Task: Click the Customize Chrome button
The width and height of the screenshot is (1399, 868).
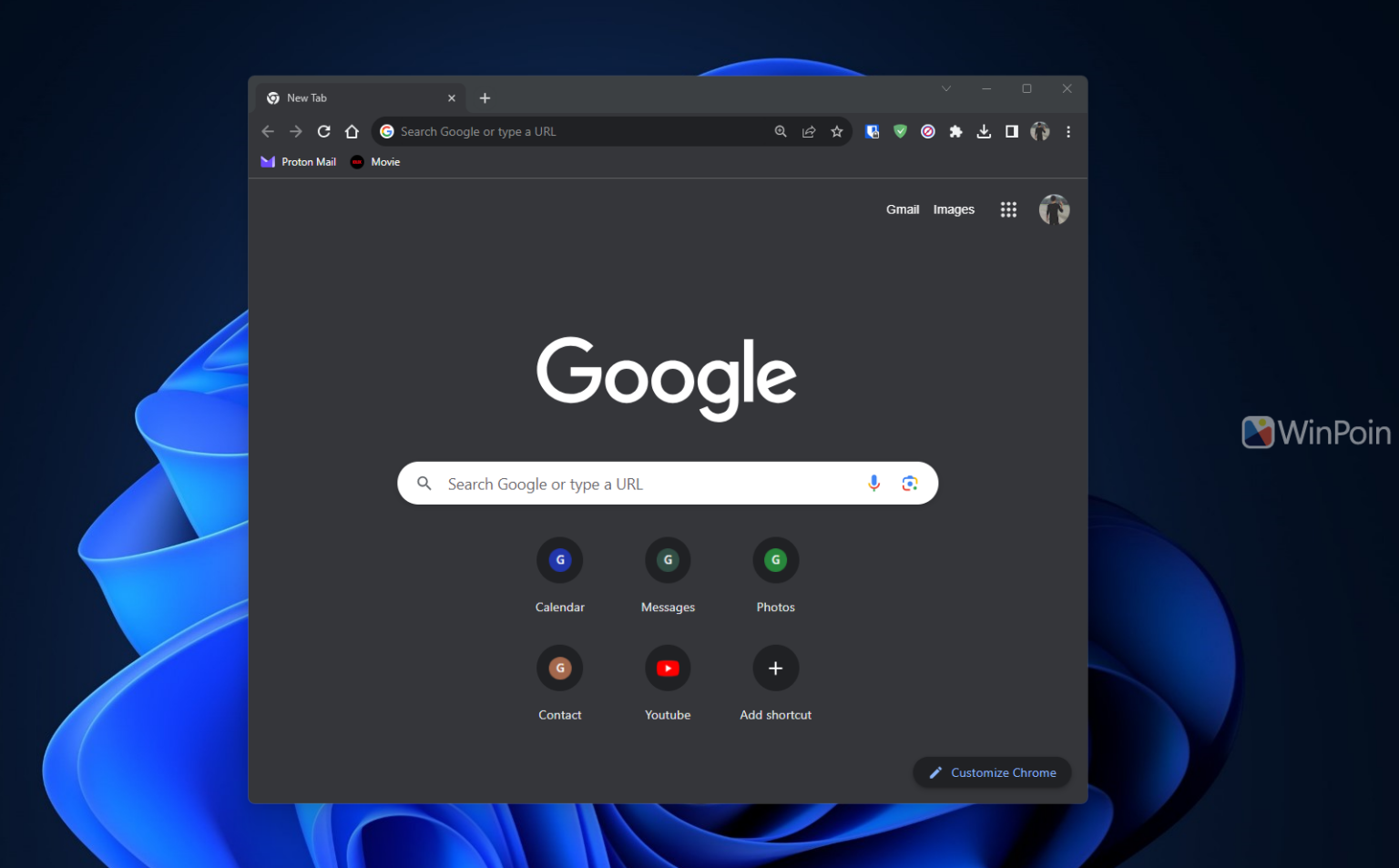Action: tap(992, 771)
